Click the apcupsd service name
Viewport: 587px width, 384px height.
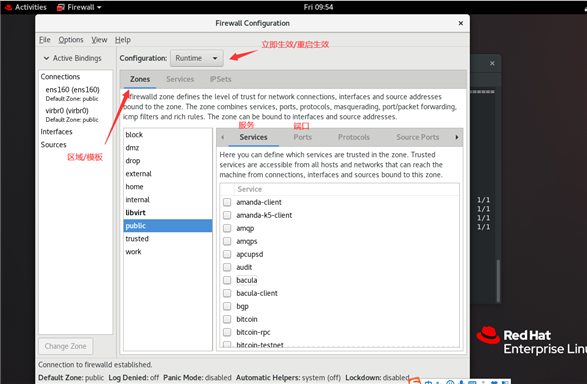[250, 254]
